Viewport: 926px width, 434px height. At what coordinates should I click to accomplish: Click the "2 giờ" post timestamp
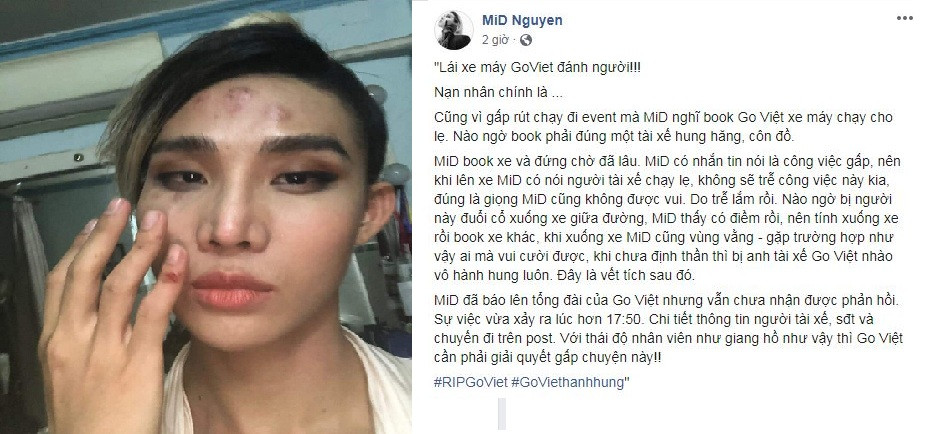(x=495, y=40)
